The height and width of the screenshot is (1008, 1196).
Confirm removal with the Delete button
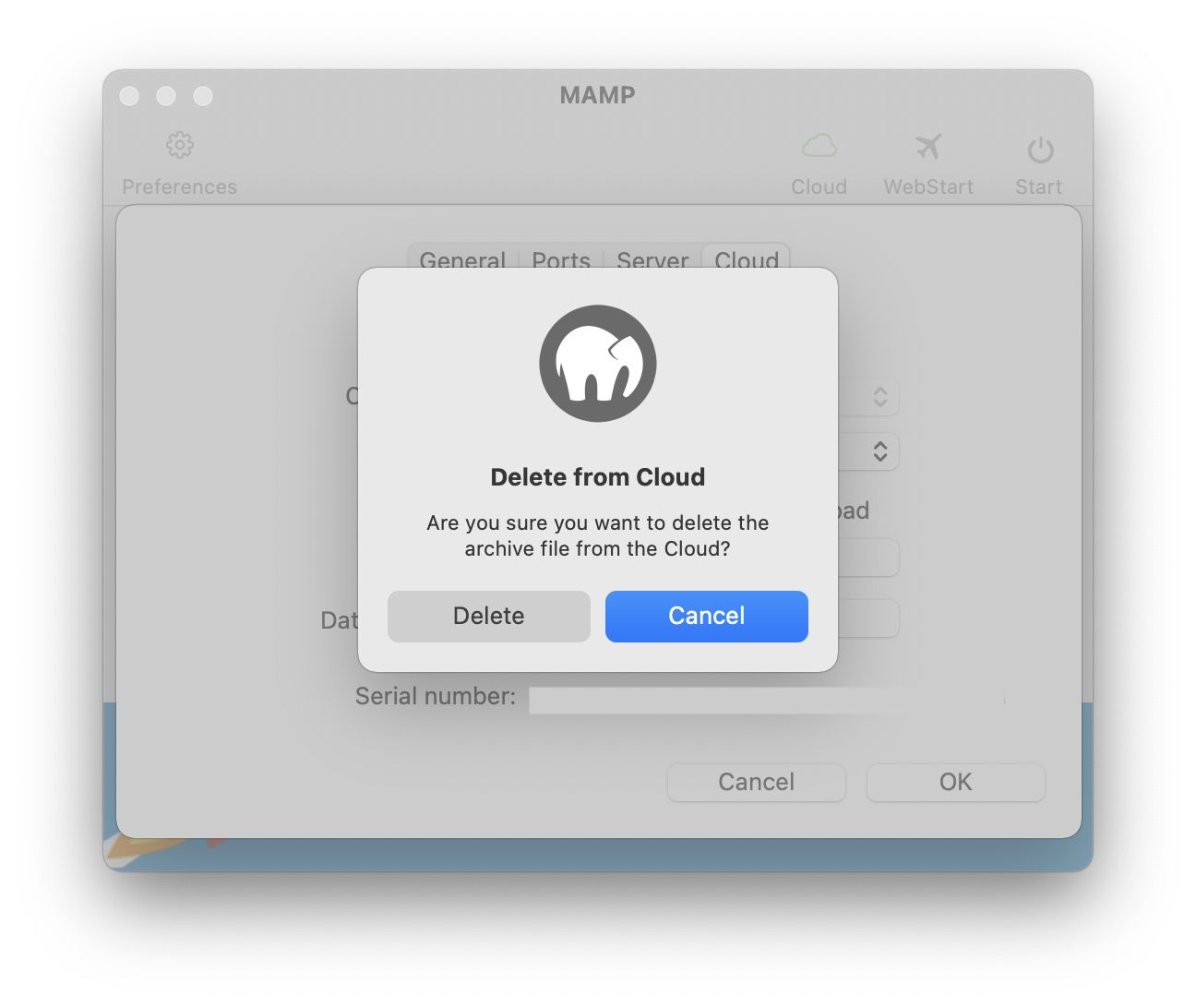click(x=488, y=616)
